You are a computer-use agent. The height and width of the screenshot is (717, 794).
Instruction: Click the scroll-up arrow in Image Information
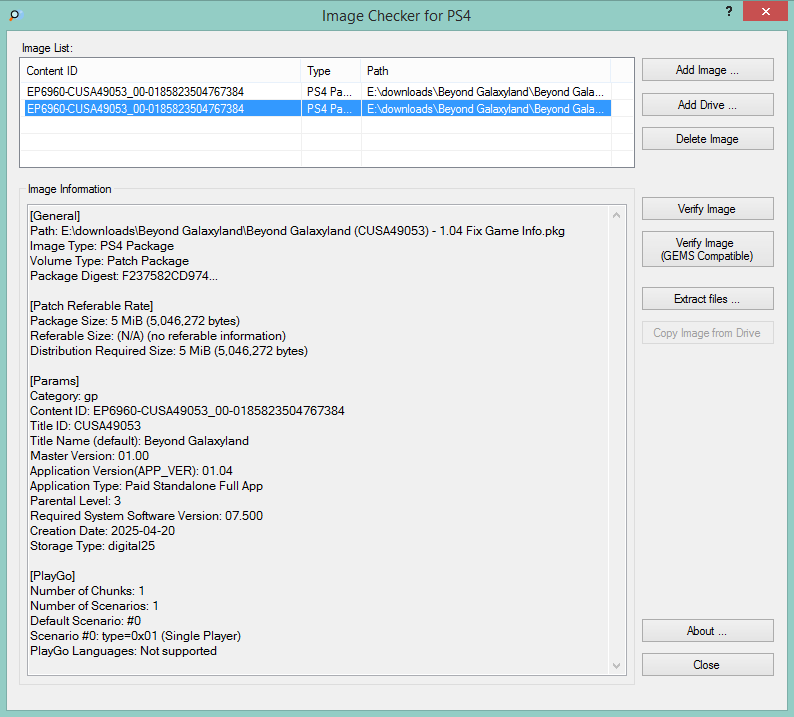pyautogui.click(x=616, y=215)
